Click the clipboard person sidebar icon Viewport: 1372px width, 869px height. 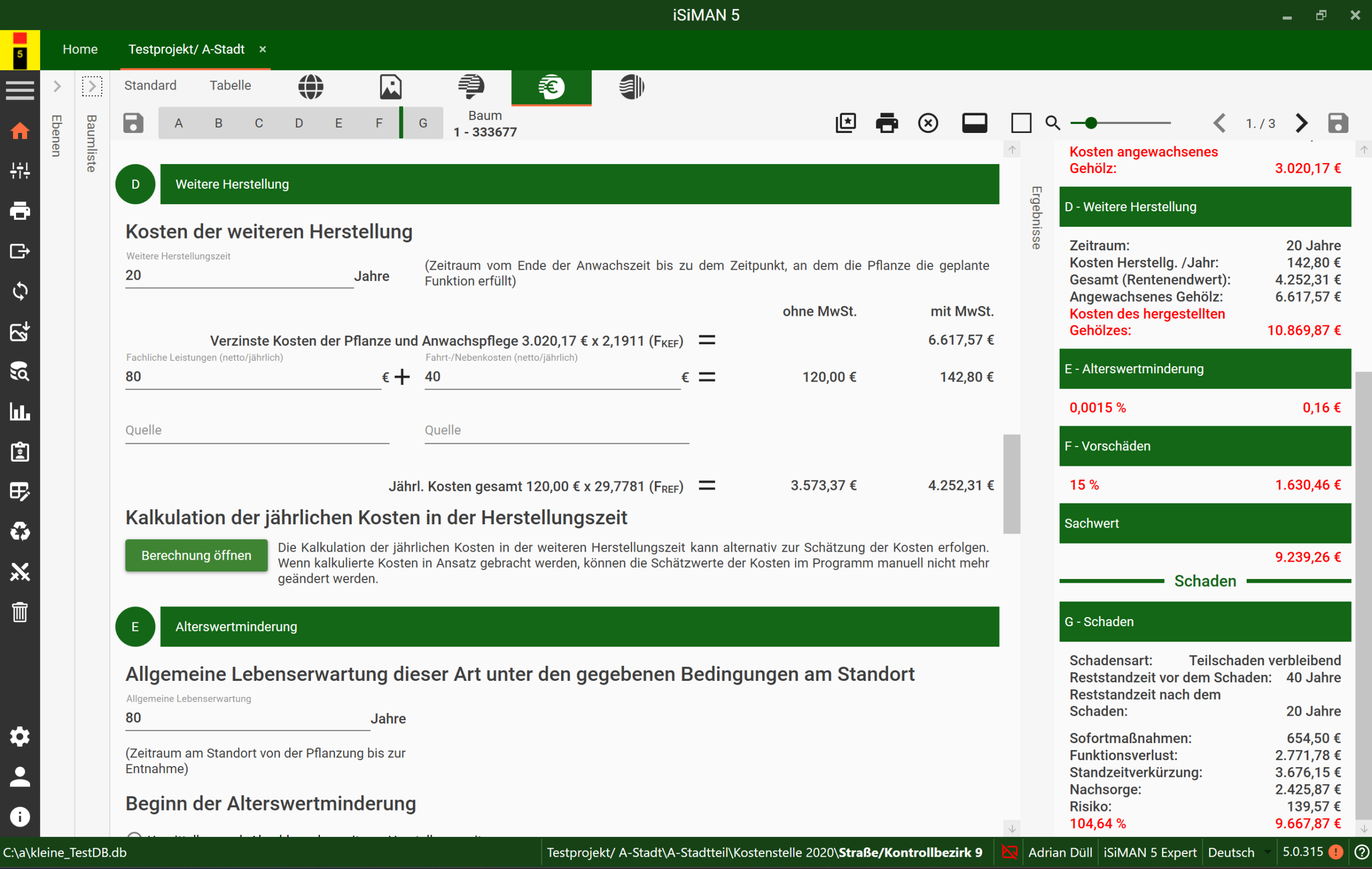pos(20,452)
